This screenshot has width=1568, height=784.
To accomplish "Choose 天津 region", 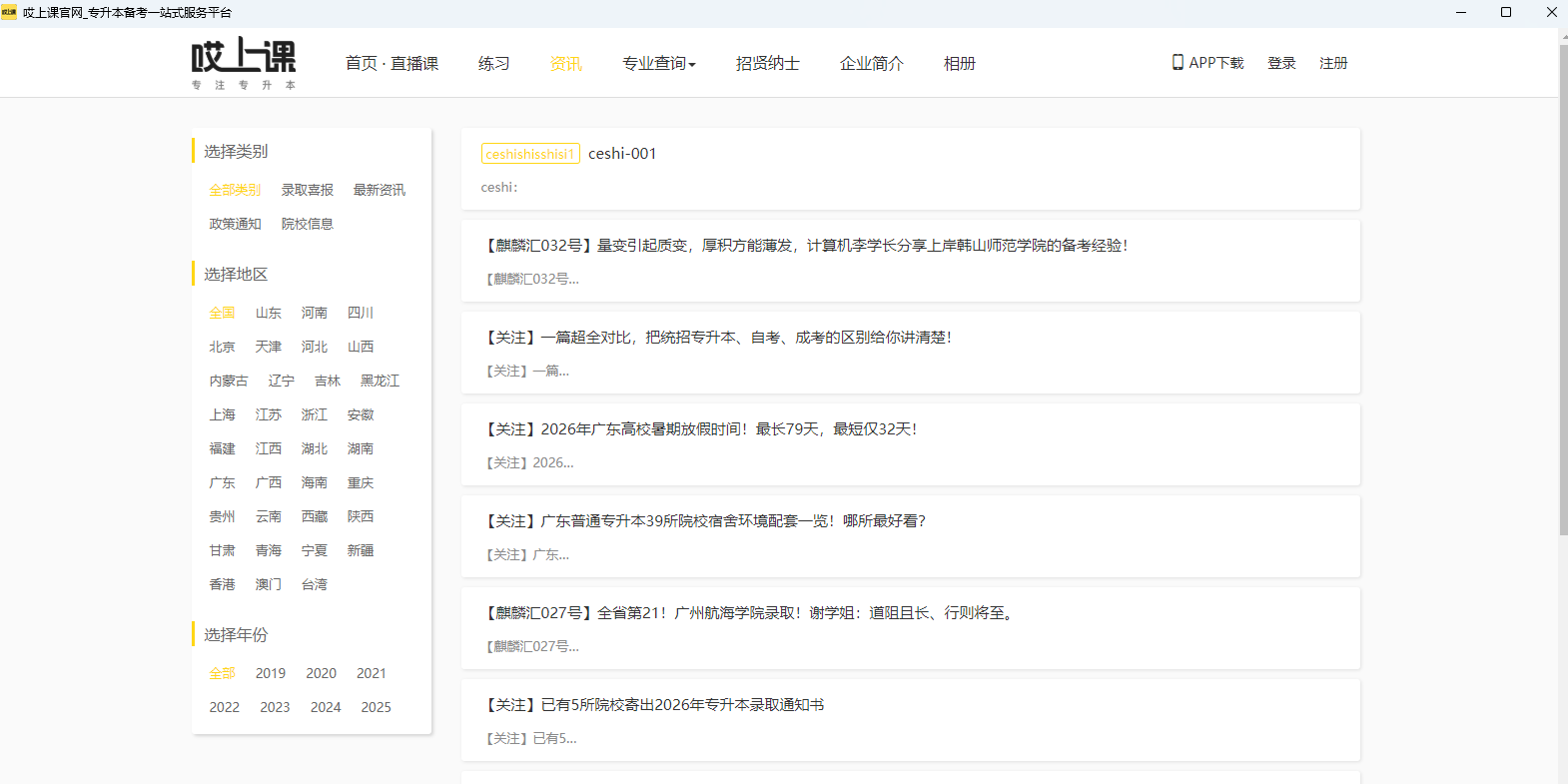I will (x=268, y=347).
